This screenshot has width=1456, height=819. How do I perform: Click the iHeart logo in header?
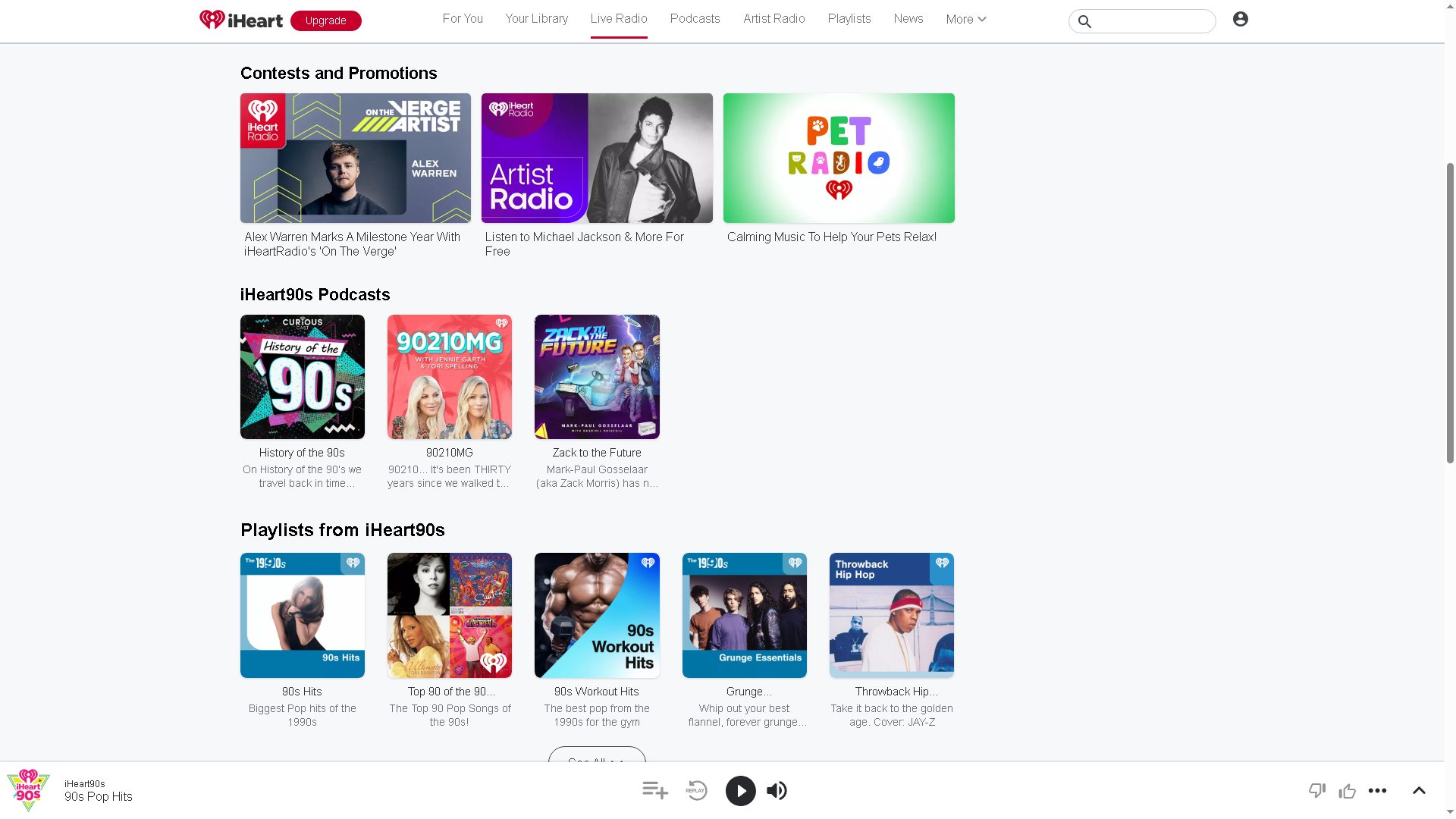coord(241,20)
